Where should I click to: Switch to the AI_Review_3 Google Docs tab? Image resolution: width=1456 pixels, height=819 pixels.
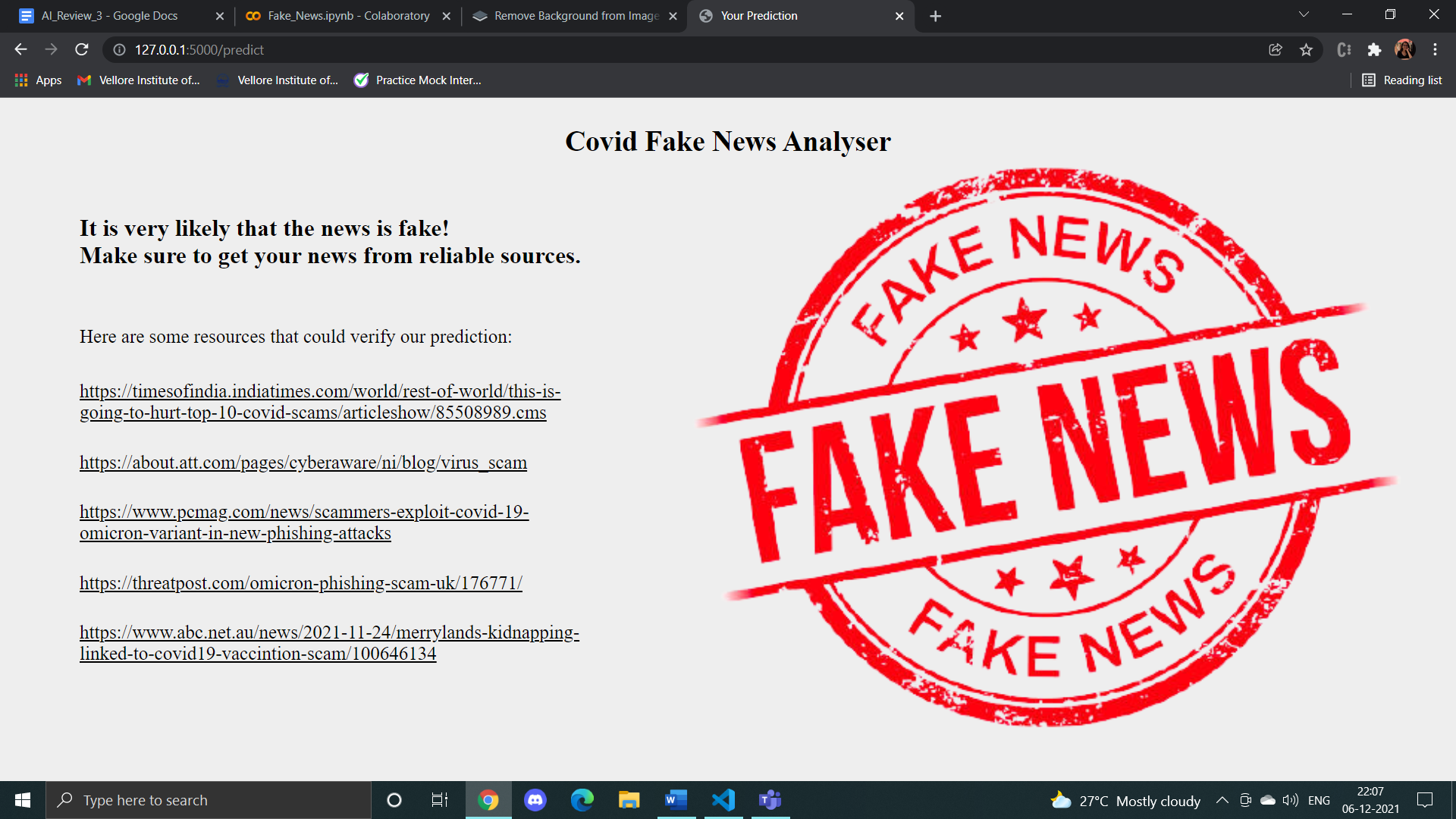(x=110, y=15)
